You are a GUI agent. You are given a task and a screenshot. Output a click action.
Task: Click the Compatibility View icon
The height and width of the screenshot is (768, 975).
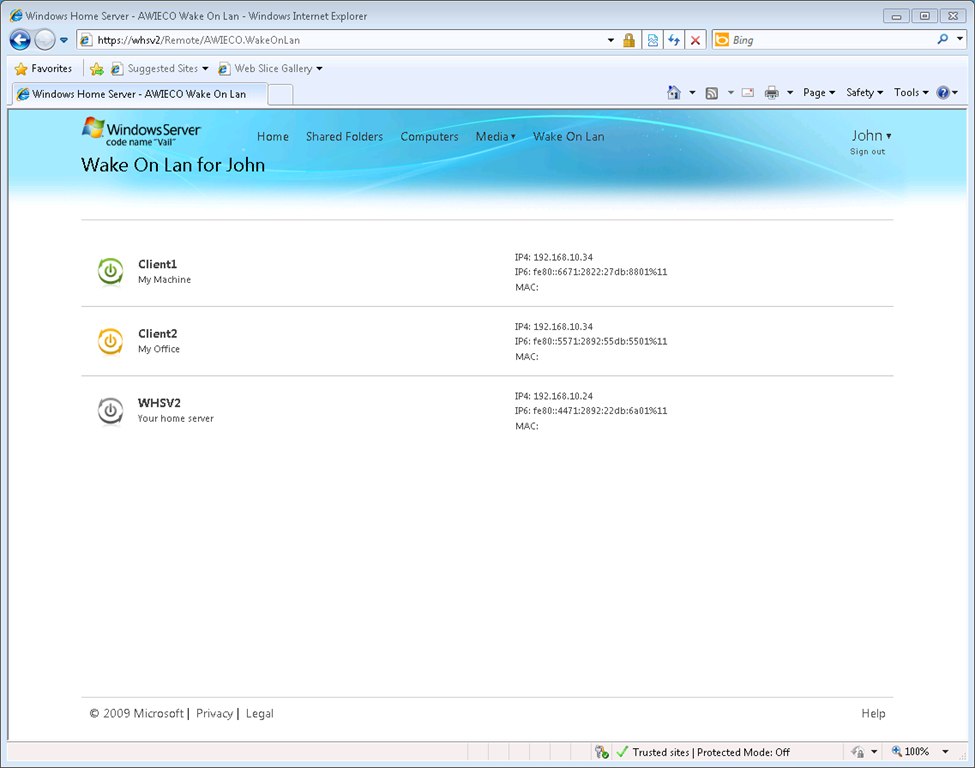652,40
